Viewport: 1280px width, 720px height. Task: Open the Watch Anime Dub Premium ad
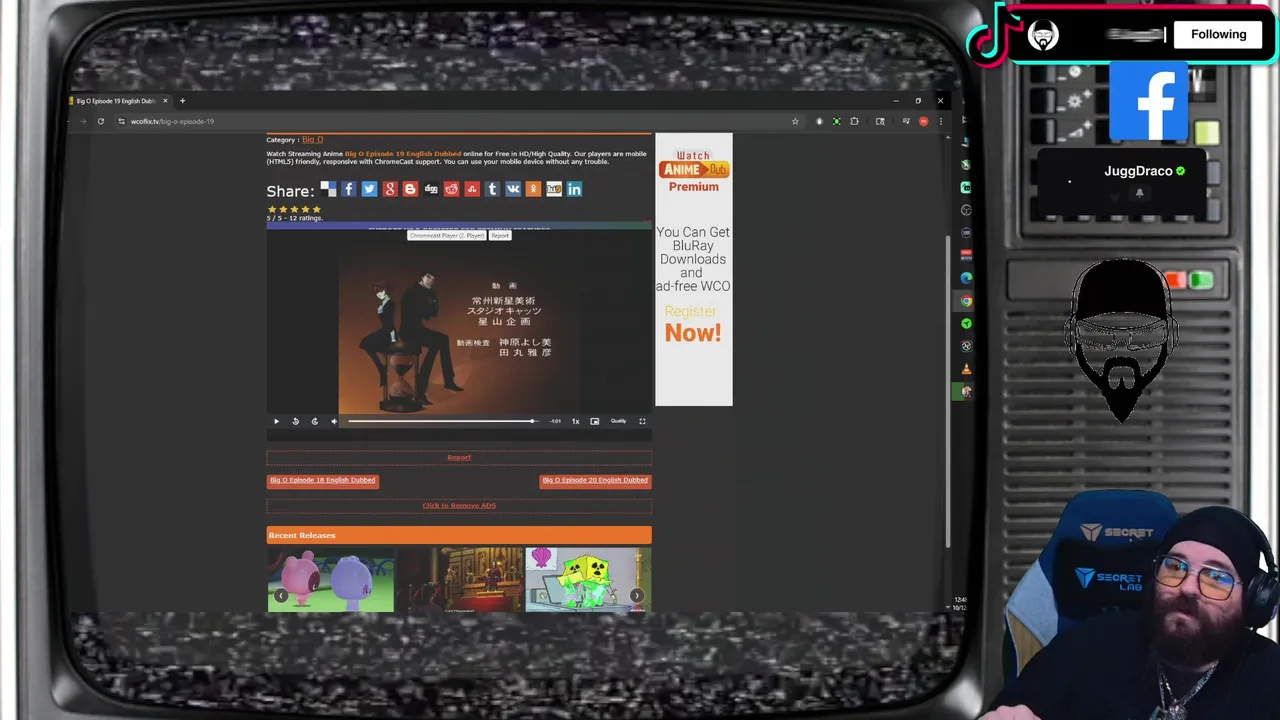[693, 270]
